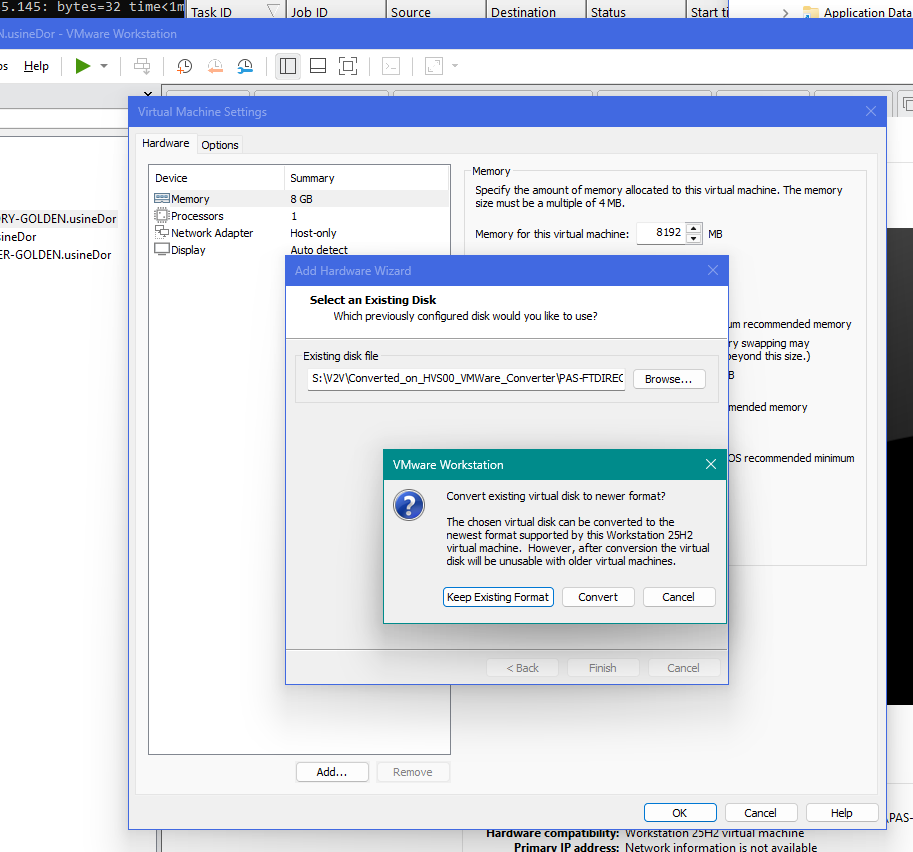The height and width of the screenshot is (852, 913).
Task: Click the Finish button in the wizard
Action: click(603, 668)
